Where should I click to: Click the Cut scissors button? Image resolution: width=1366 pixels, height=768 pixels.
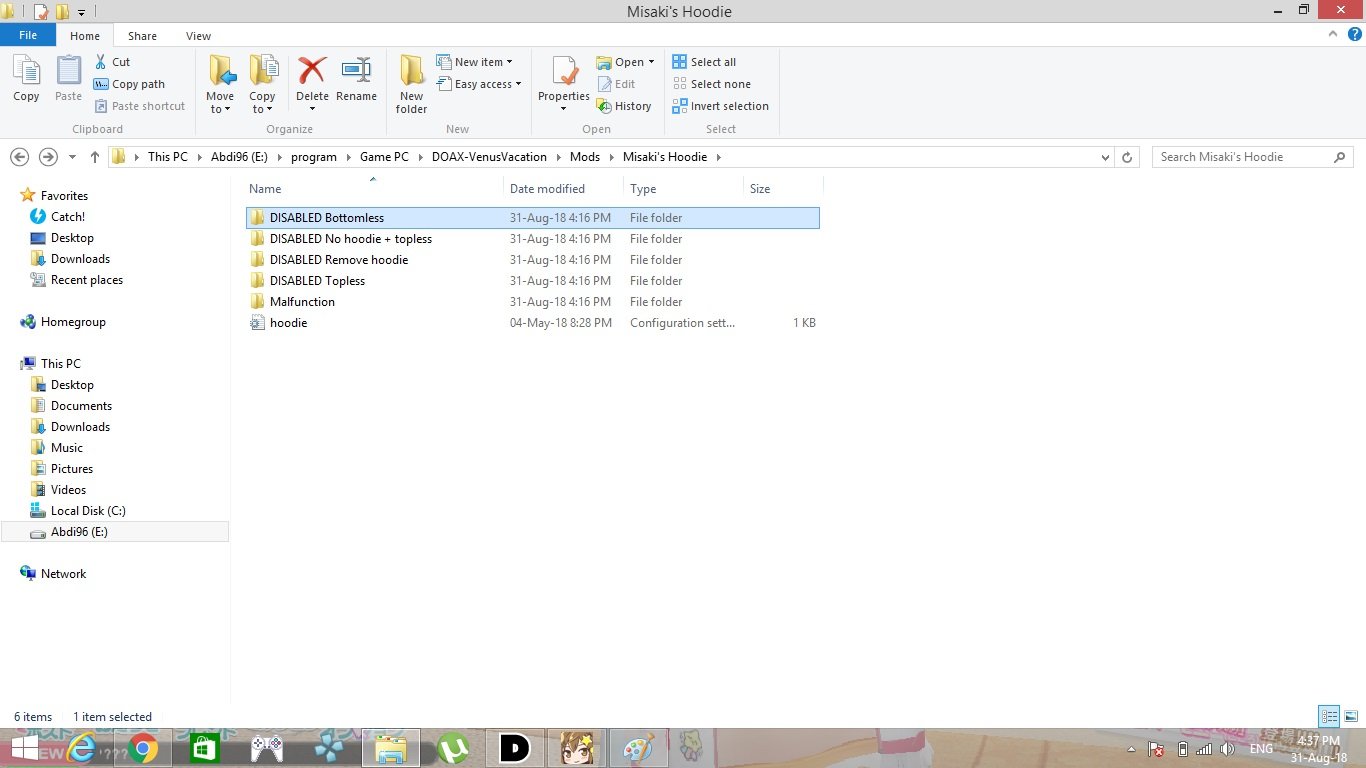click(112, 62)
